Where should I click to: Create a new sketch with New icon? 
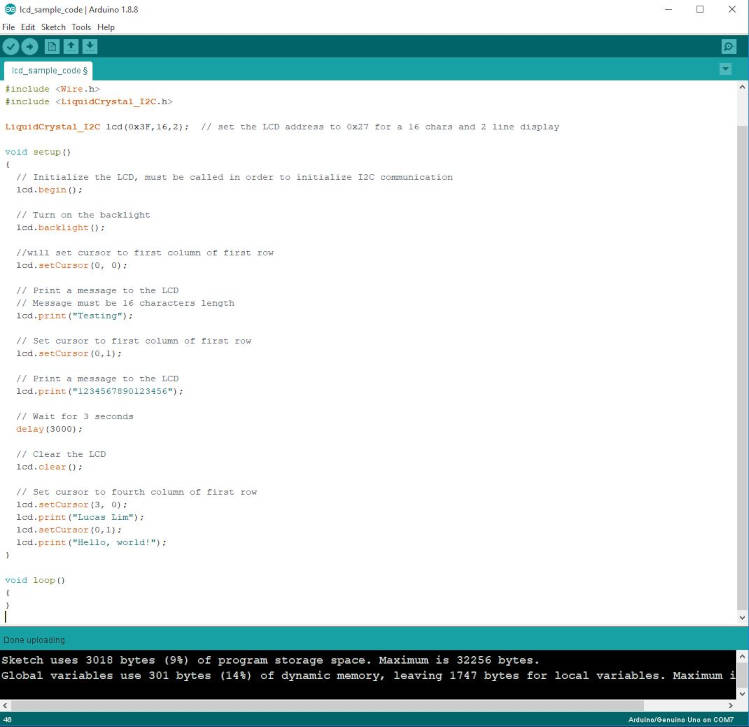coord(52,46)
